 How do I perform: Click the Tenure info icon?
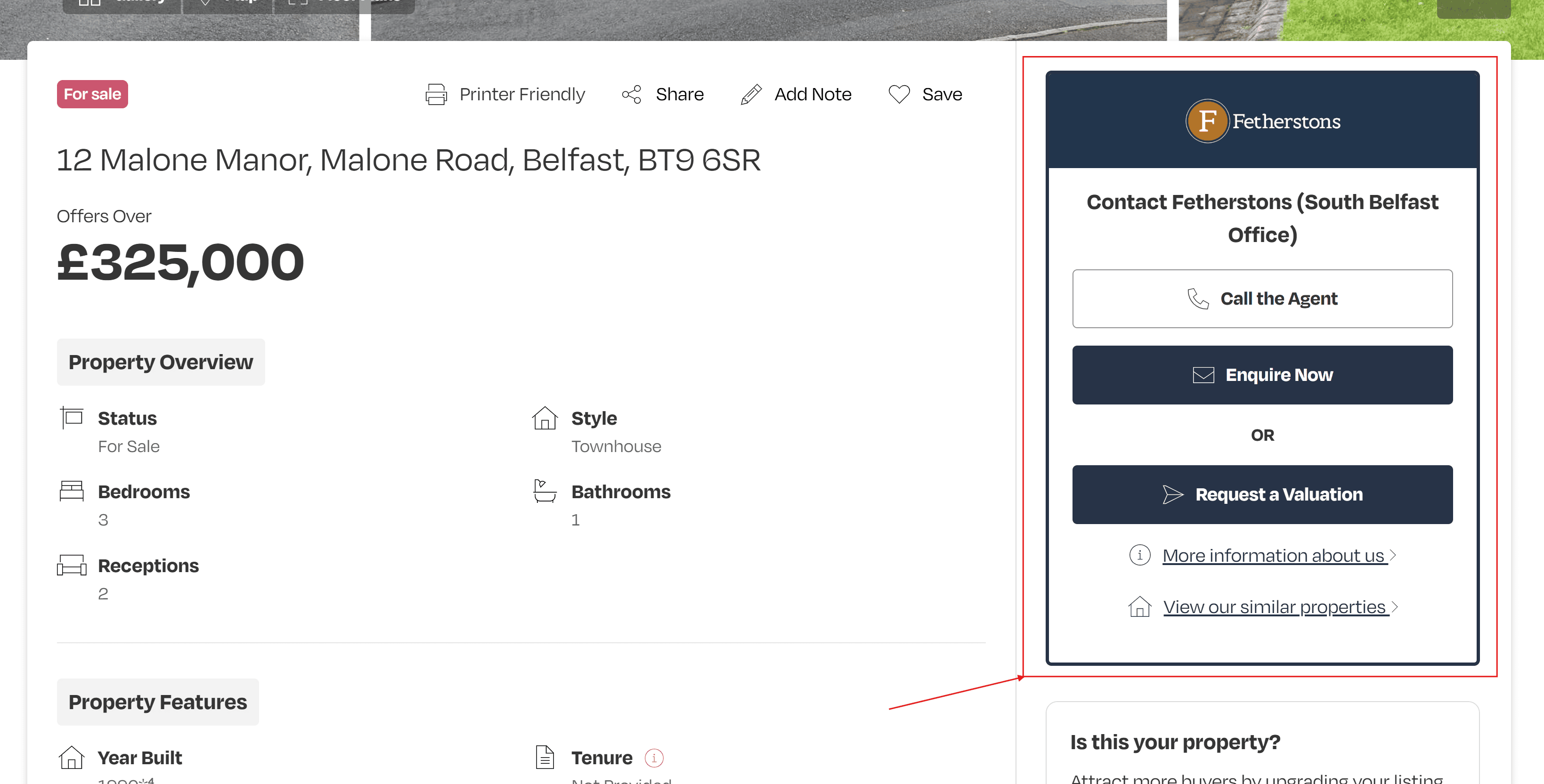point(654,758)
